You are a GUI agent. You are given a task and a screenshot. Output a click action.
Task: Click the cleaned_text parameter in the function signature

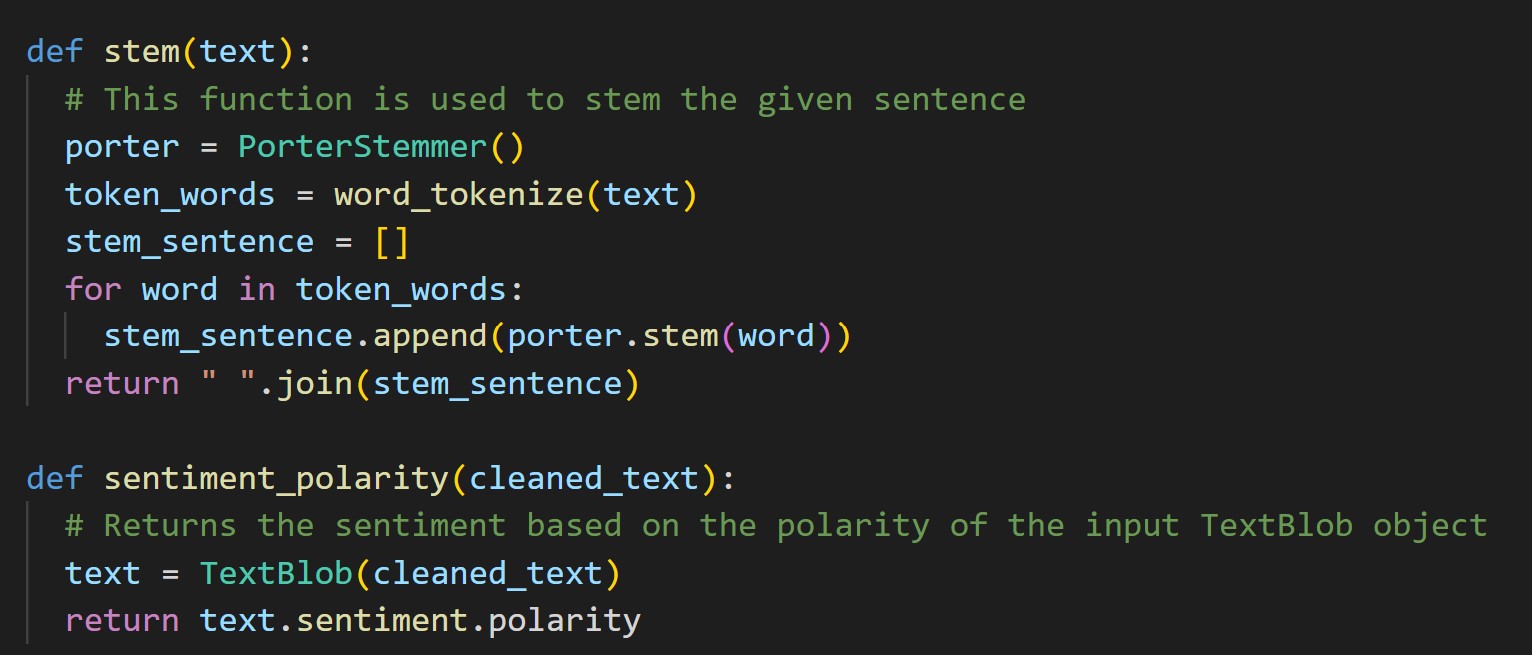point(583,479)
